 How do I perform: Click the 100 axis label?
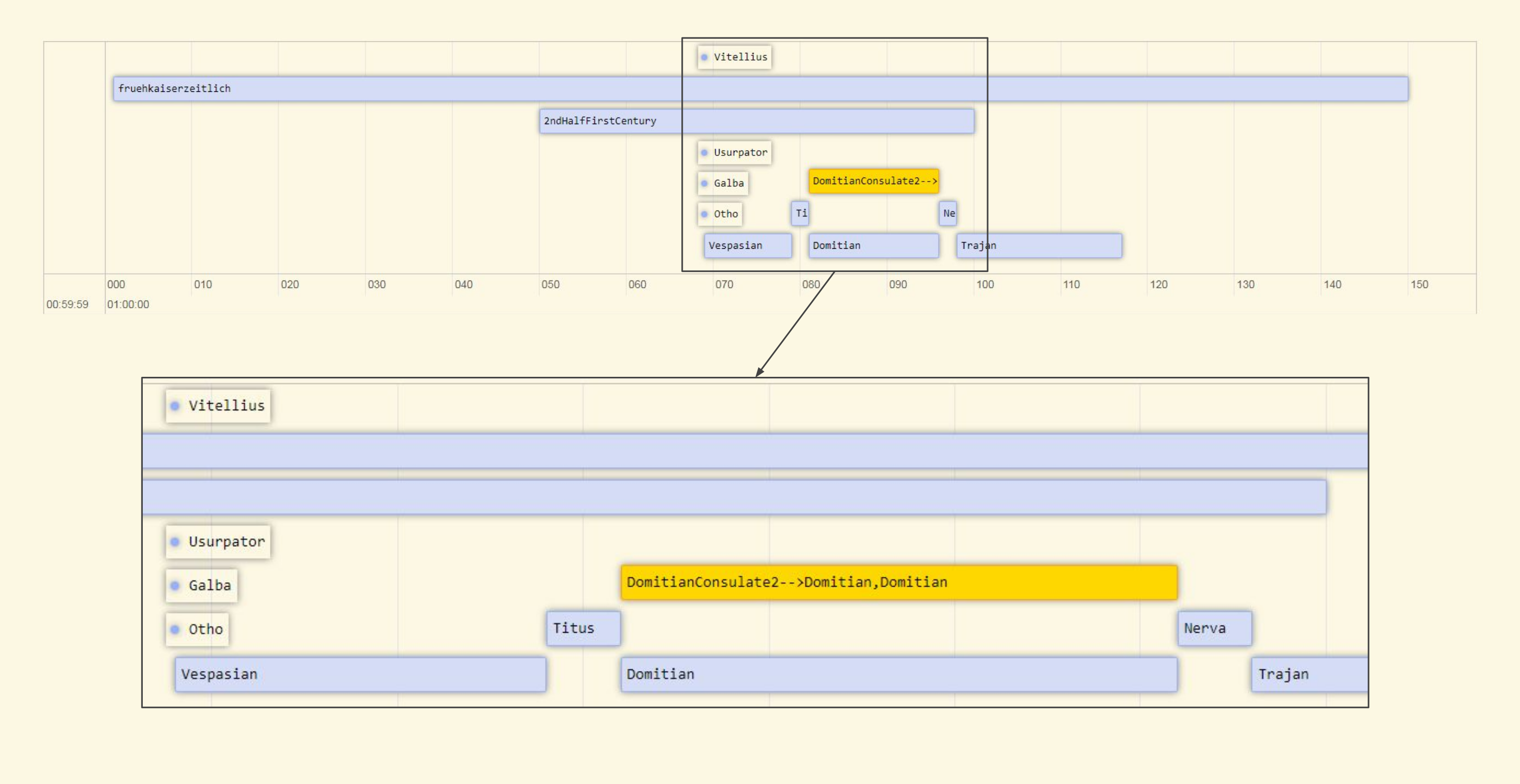point(985,285)
